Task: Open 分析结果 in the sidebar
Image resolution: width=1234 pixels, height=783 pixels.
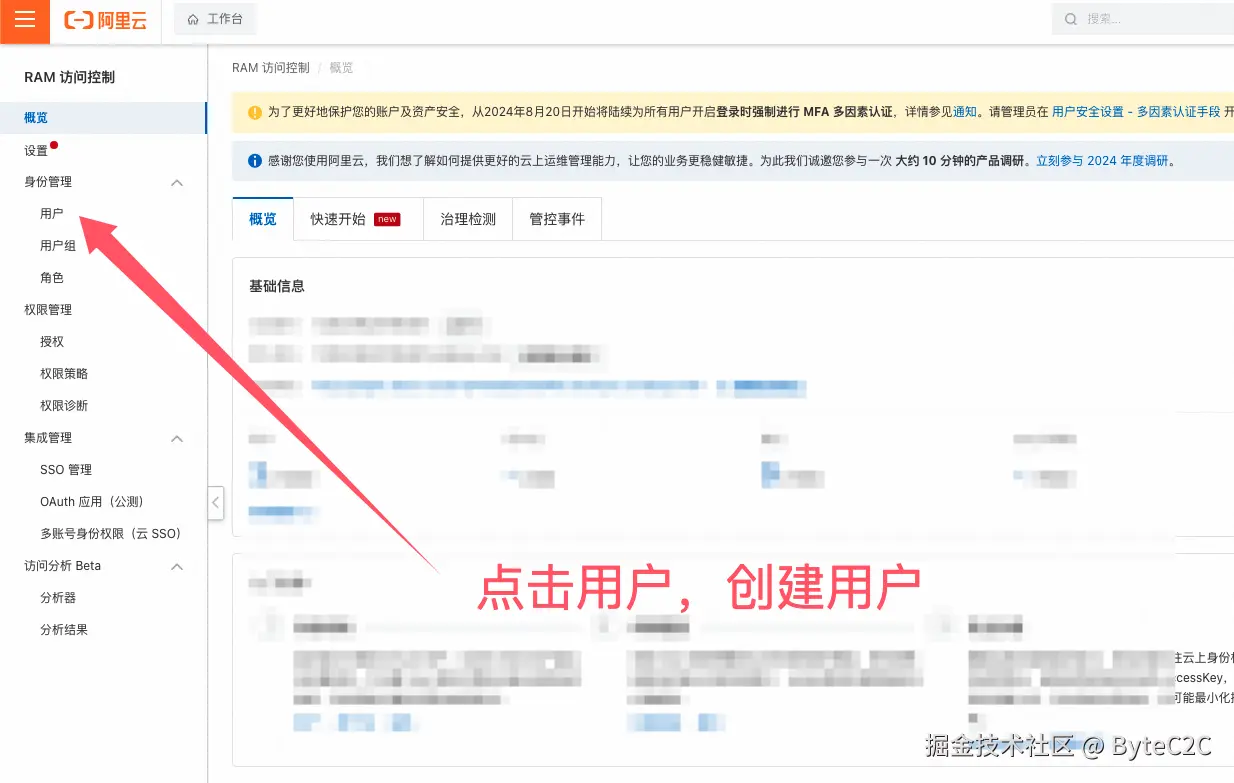Action: click(x=64, y=630)
